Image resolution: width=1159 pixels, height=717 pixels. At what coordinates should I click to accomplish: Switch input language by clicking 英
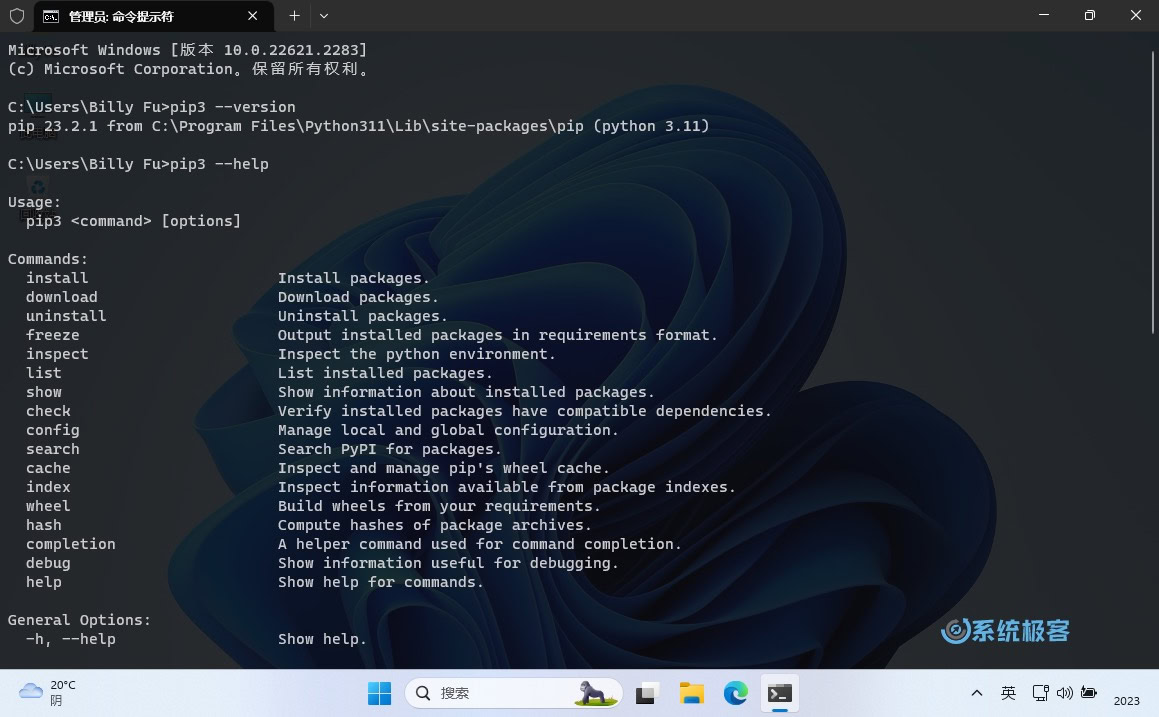1008,693
